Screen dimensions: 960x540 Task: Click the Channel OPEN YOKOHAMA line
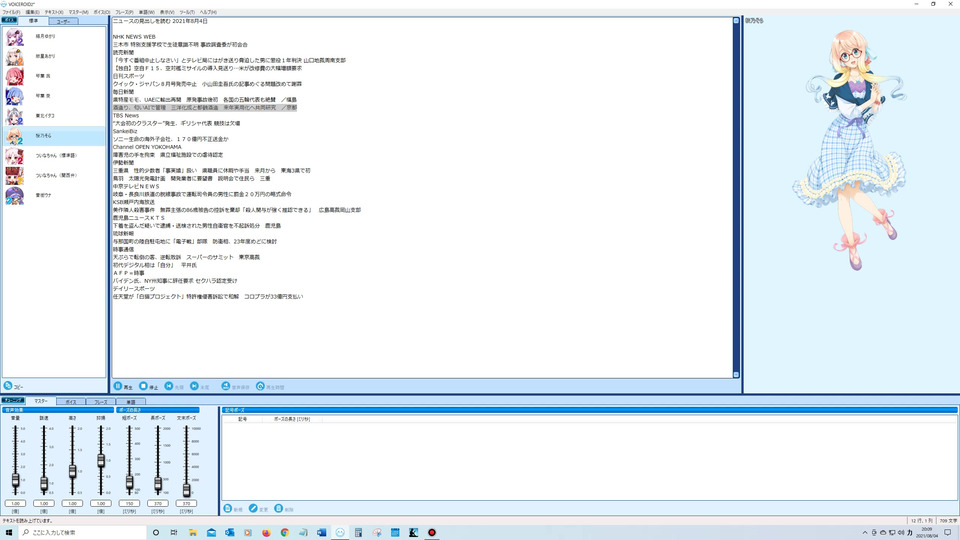(x=147, y=147)
